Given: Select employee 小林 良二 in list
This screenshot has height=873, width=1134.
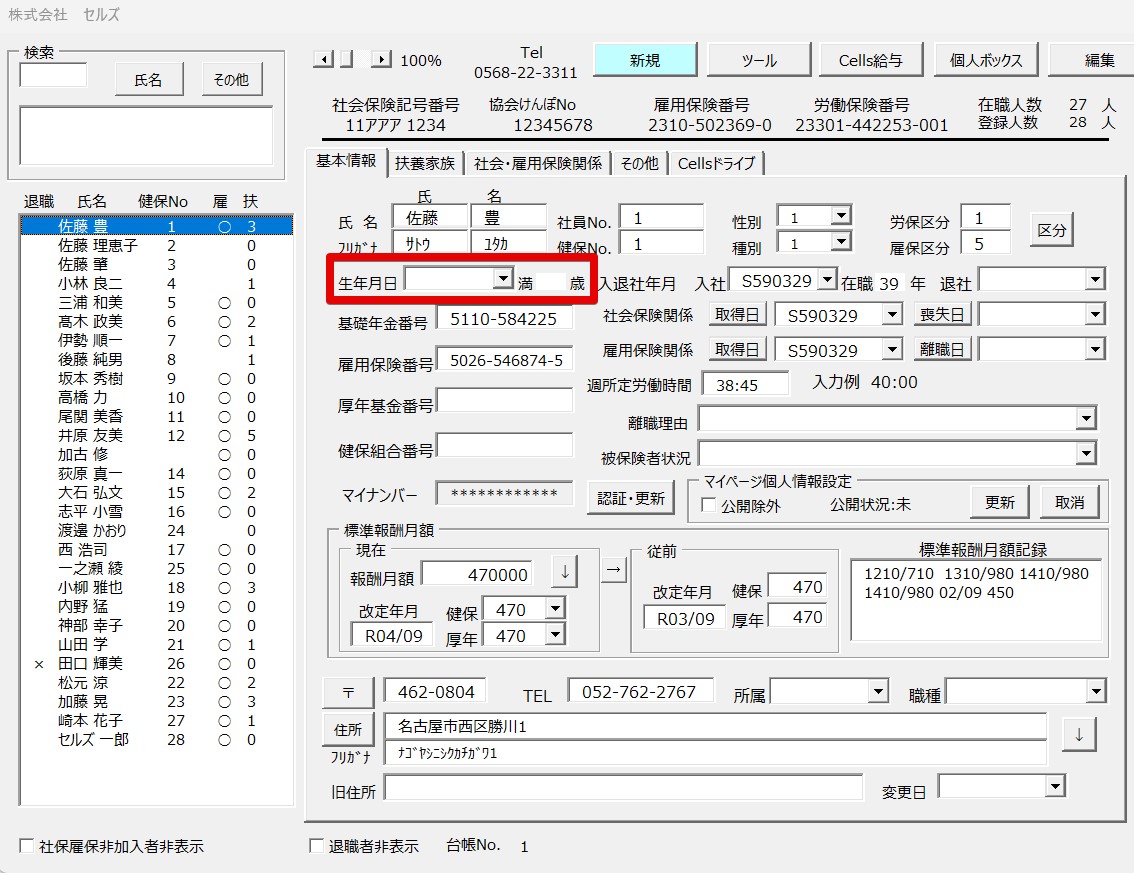Looking at the screenshot, I should click(155, 284).
